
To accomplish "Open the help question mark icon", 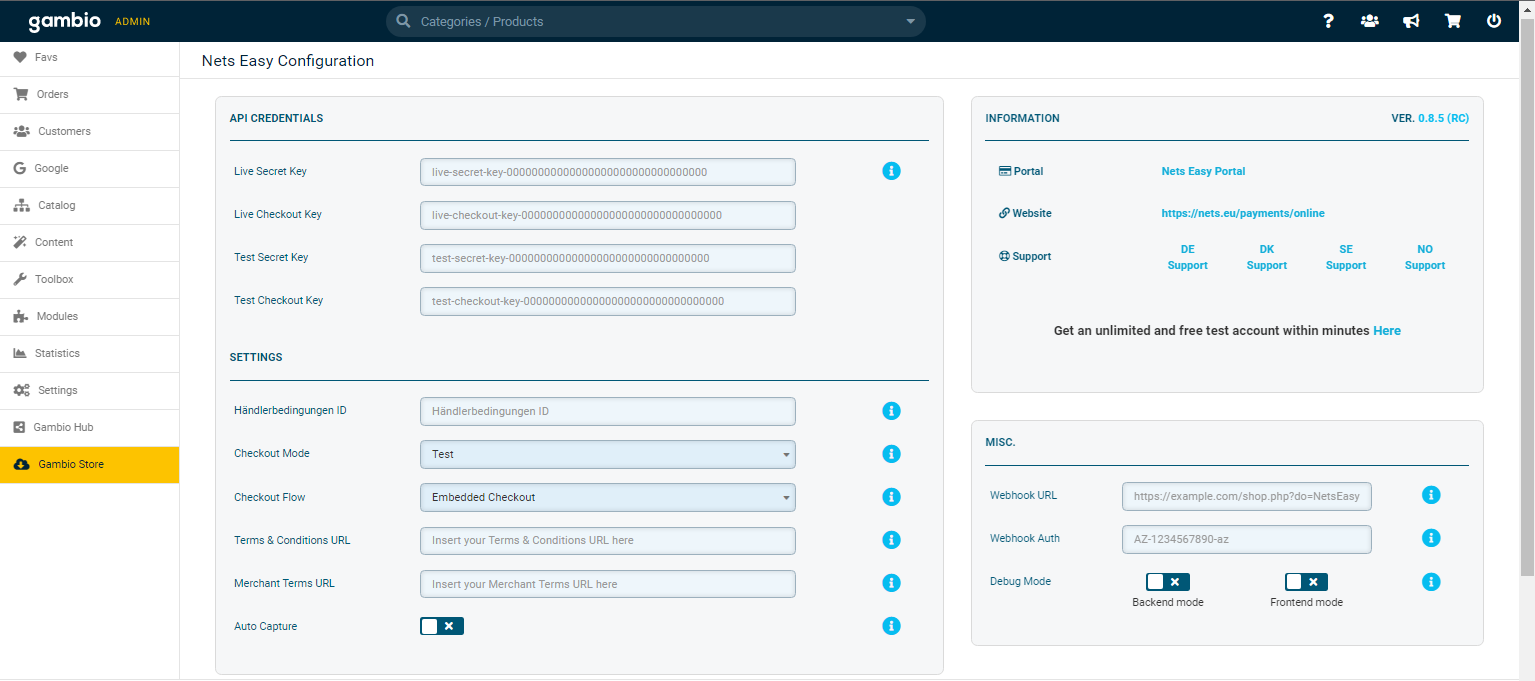I will click(x=1328, y=21).
